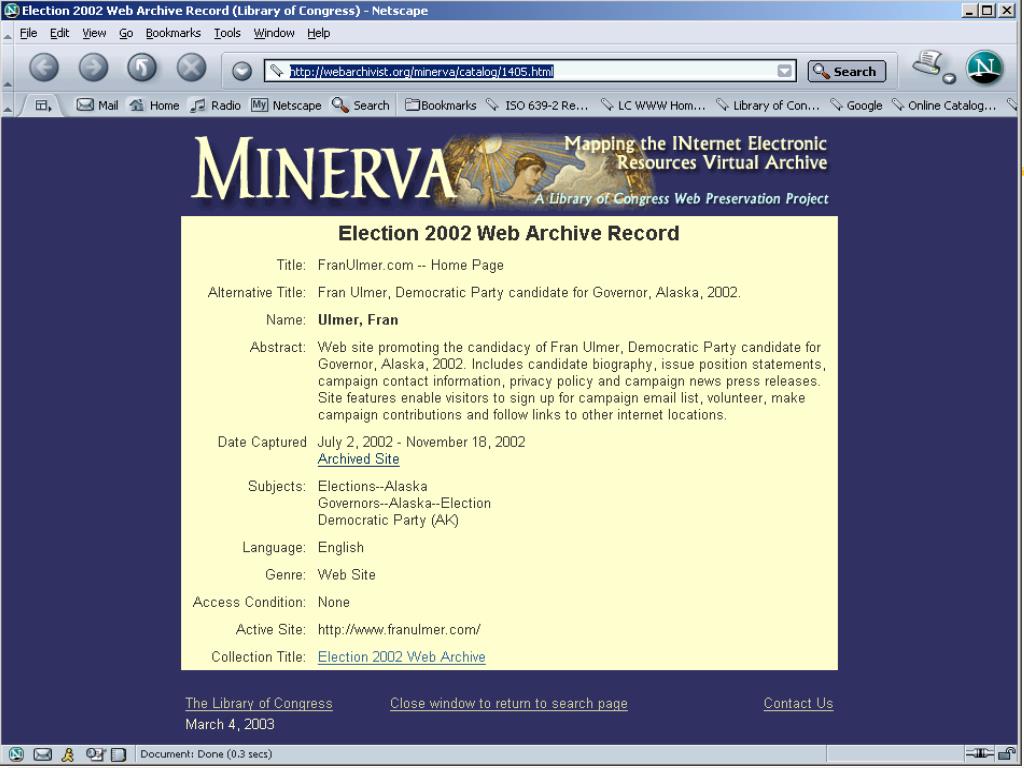Open the Bookmarks menu
The height and width of the screenshot is (768, 1024).
pos(173,33)
